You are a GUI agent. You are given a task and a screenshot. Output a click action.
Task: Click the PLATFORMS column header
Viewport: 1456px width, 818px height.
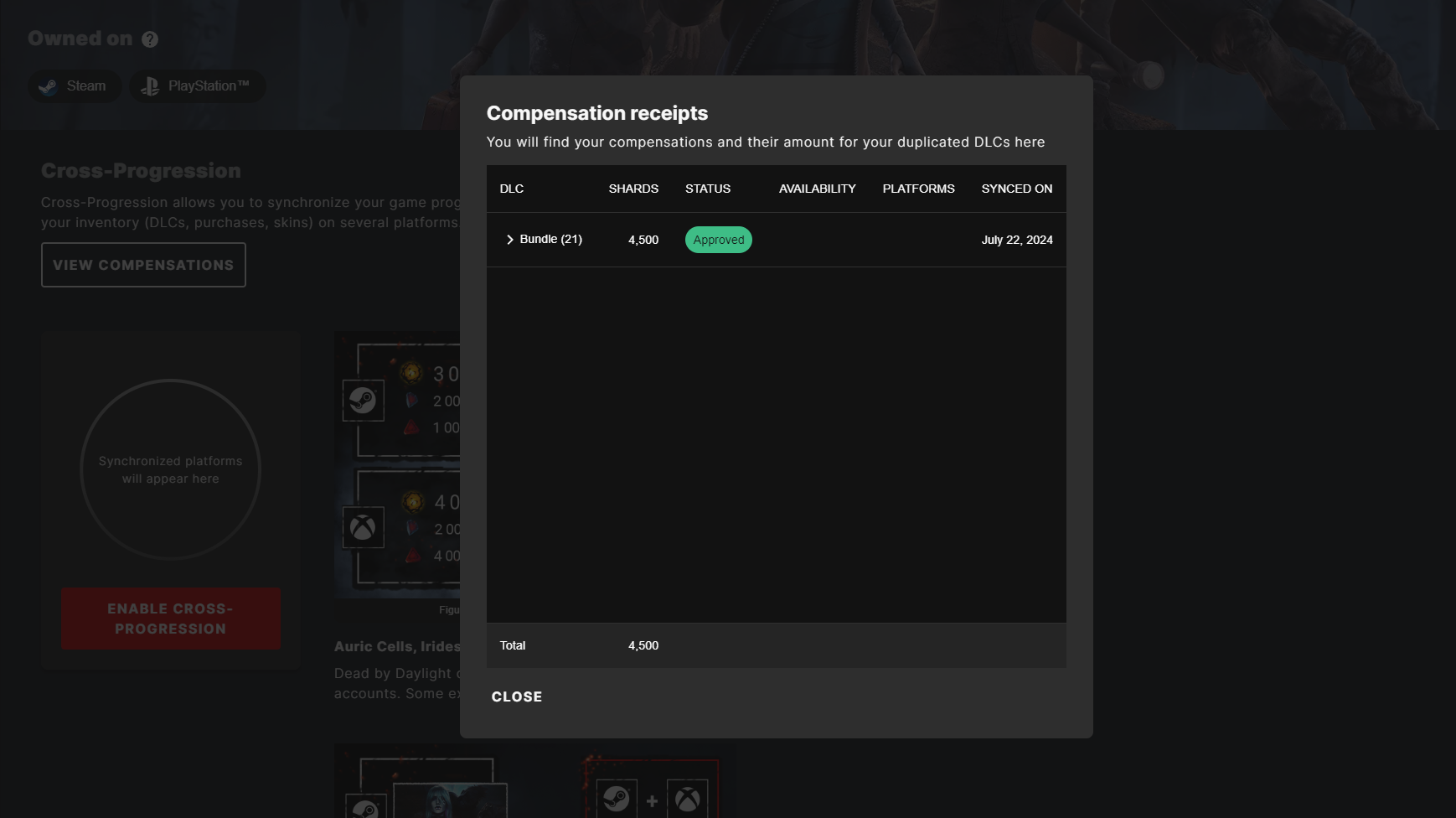(918, 189)
